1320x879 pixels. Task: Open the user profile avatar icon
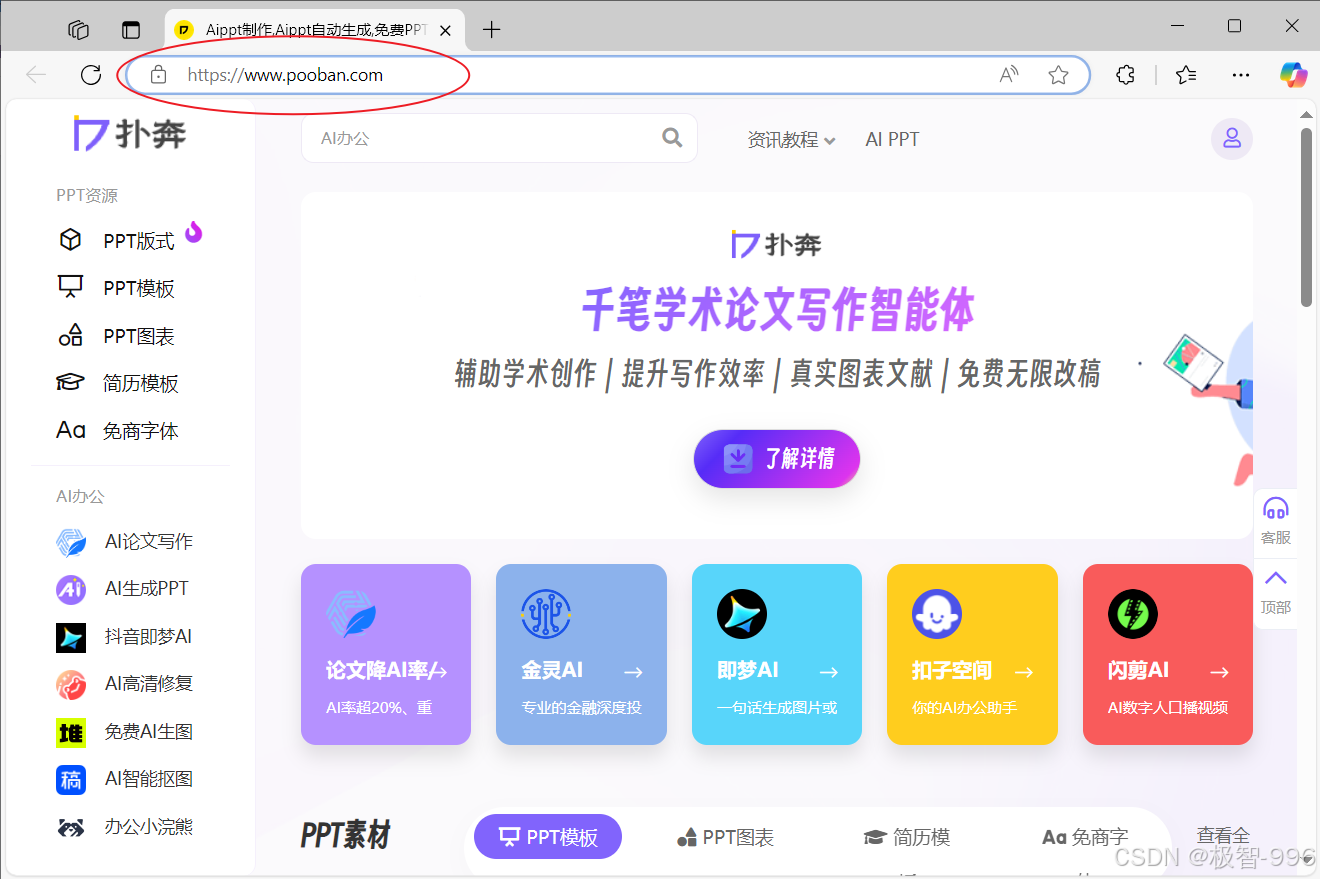click(x=1232, y=139)
